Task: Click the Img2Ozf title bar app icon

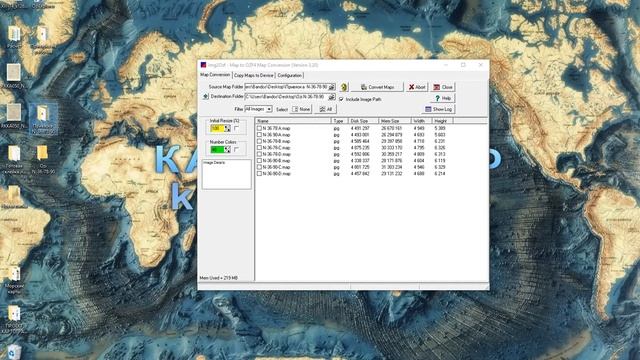Action: [203, 65]
